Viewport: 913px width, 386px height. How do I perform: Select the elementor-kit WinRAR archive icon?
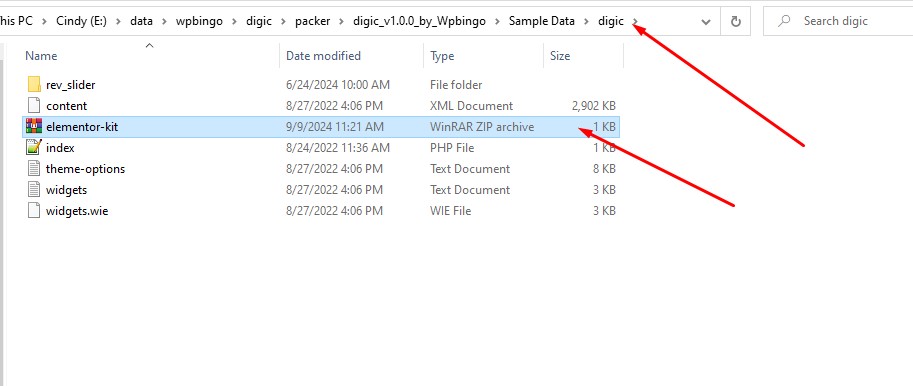point(34,126)
